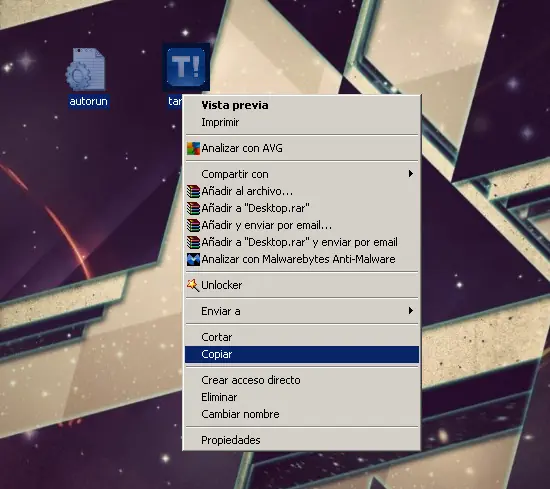Screen dimensions: 550x489
Task: Choose Vista previa from context menu
Action: click(x=302, y=105)
